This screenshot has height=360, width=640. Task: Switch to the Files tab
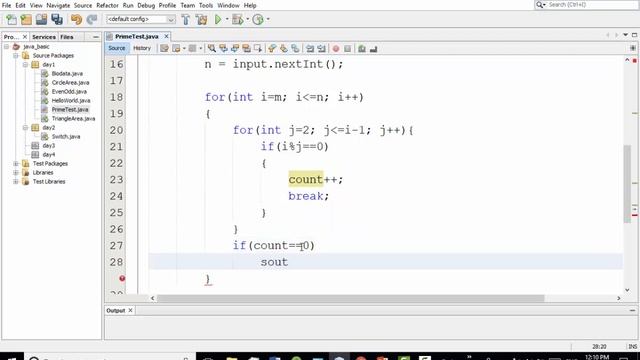(67, 37)
